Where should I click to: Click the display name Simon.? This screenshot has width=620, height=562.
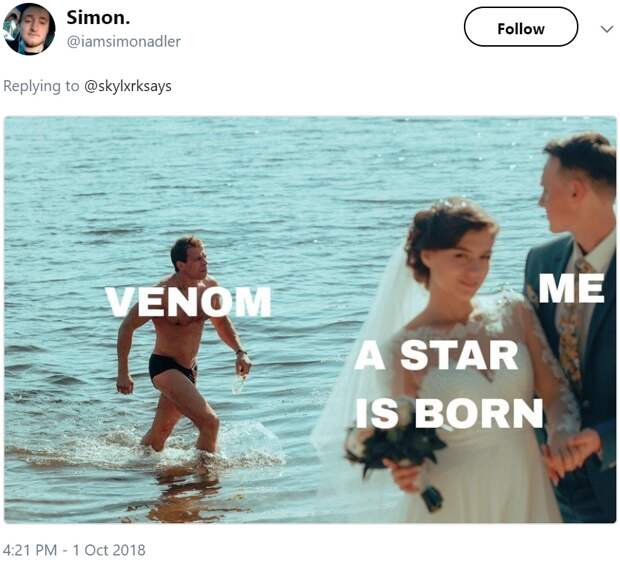pos(98,17)
